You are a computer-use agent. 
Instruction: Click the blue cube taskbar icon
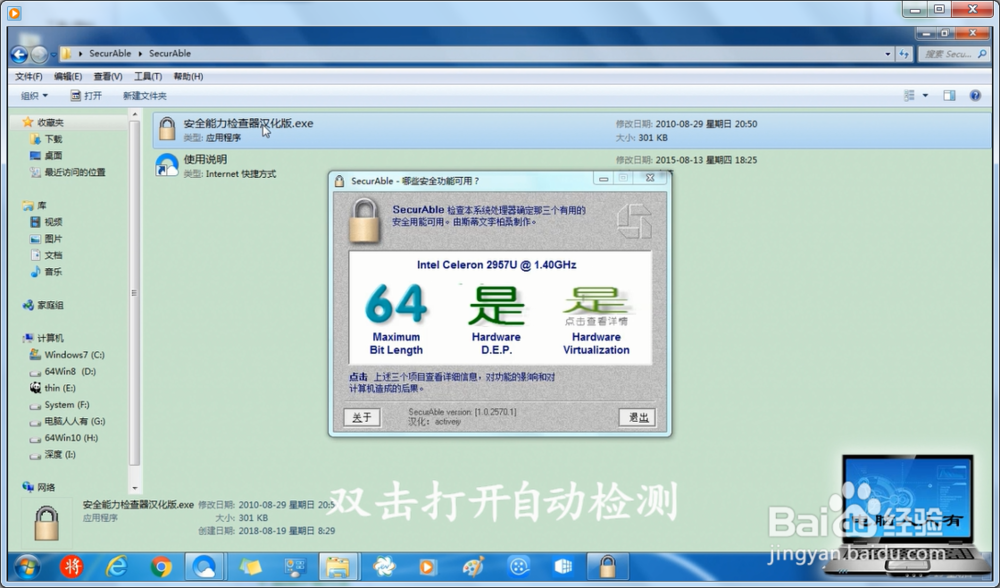coord(563,566)
